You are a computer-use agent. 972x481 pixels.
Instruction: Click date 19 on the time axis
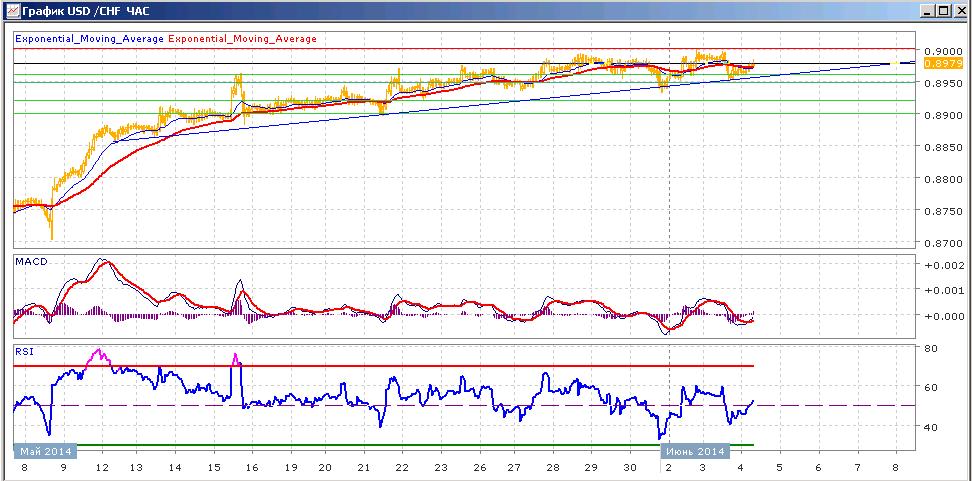pyautogui.click(x=289, y=468)
